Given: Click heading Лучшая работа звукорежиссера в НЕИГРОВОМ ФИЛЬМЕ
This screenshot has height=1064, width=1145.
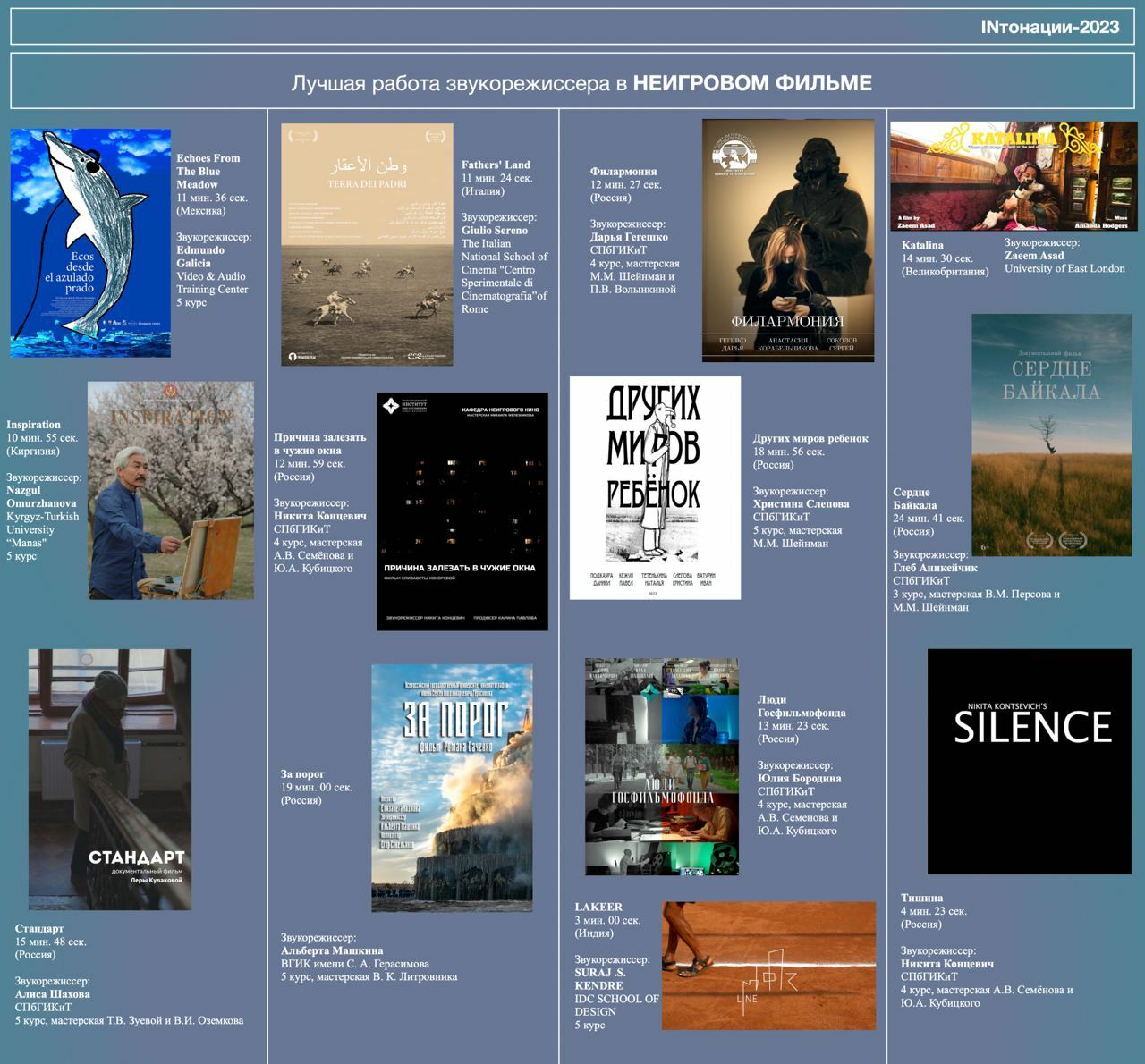Looking at the screenshot, I should pyautogui.click(x=581, y=83).
